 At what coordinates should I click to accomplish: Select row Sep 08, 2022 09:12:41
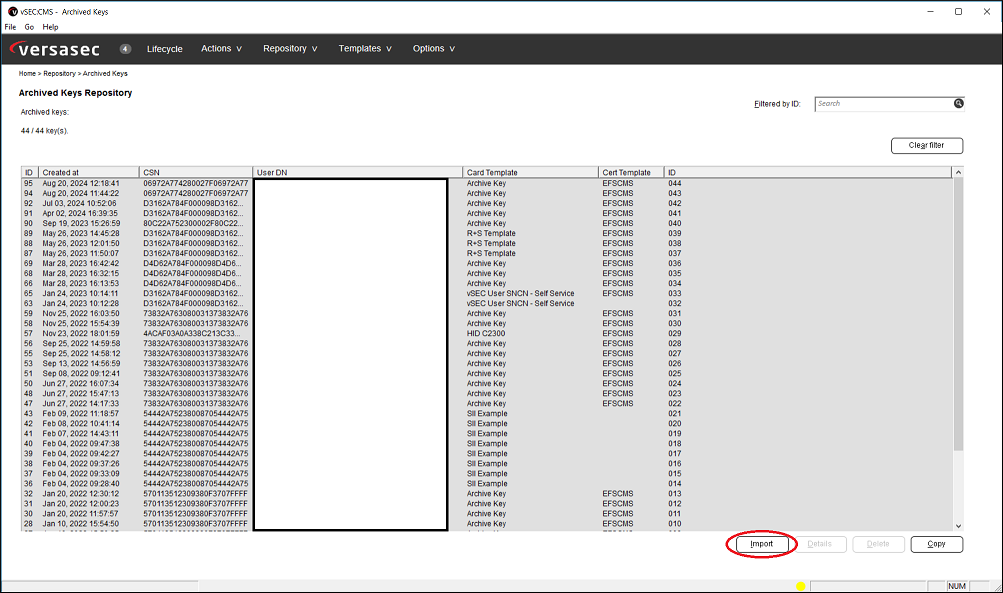pyautogui.click(x=487, y=374)
